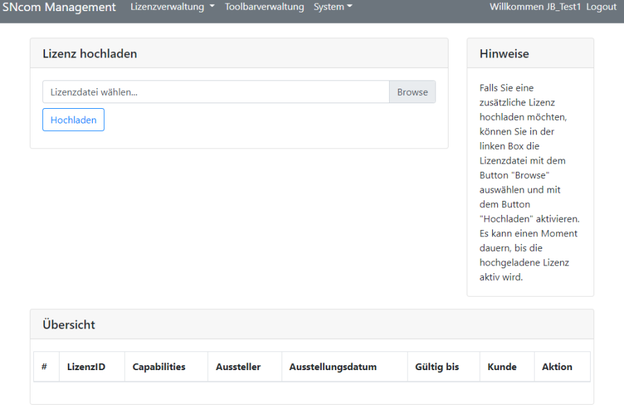Select the LizenzID column header
The image size is (624, 420).
[86, 367]
